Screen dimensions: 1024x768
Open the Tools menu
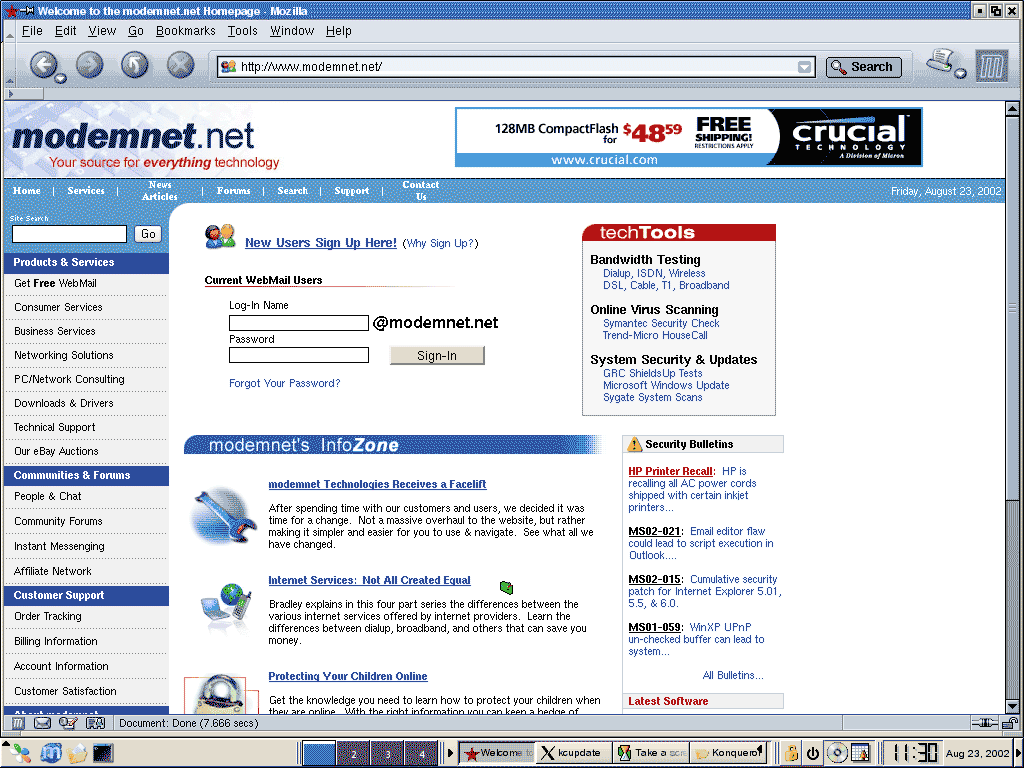click(242, 31)
